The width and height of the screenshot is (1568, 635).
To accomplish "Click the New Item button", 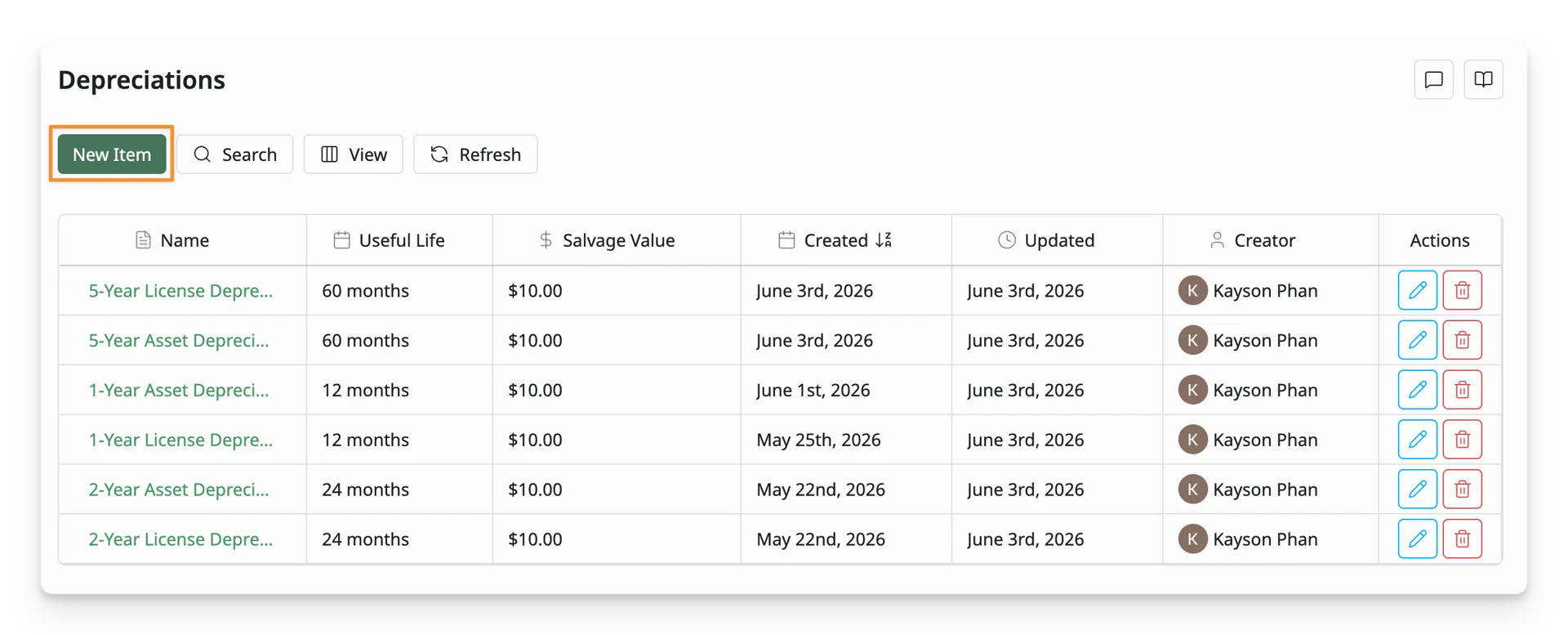I will click(112, 154).
